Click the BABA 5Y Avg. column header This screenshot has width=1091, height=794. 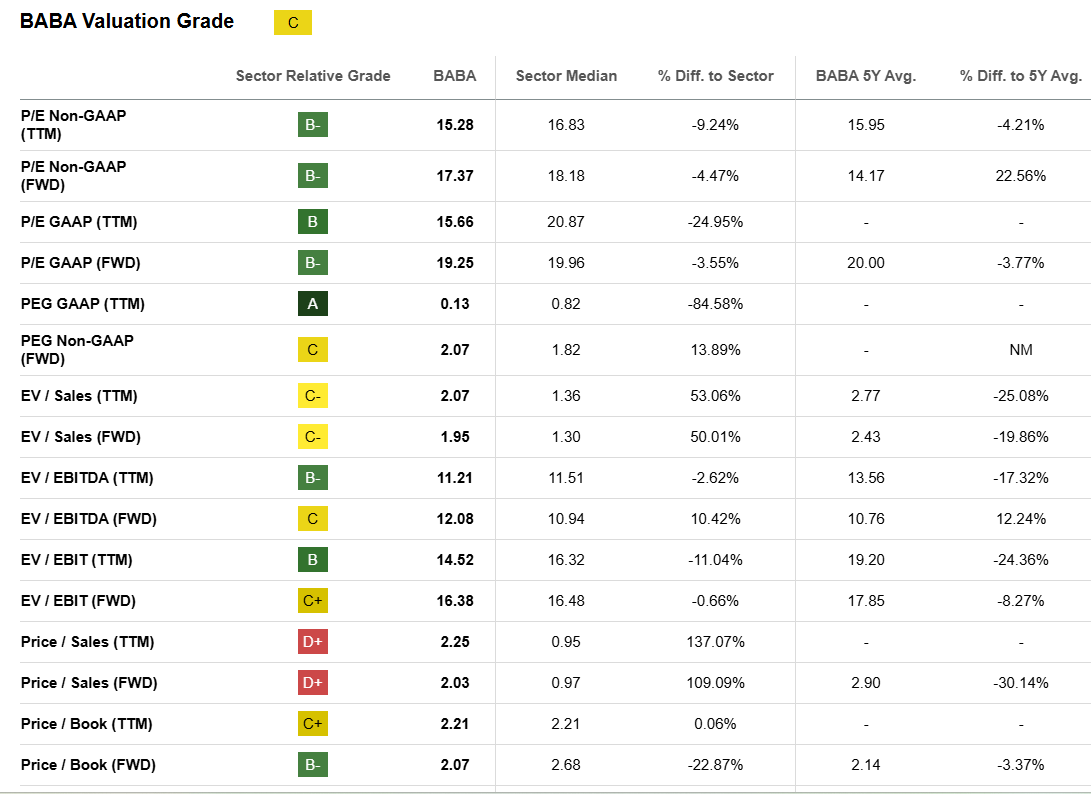866,76
